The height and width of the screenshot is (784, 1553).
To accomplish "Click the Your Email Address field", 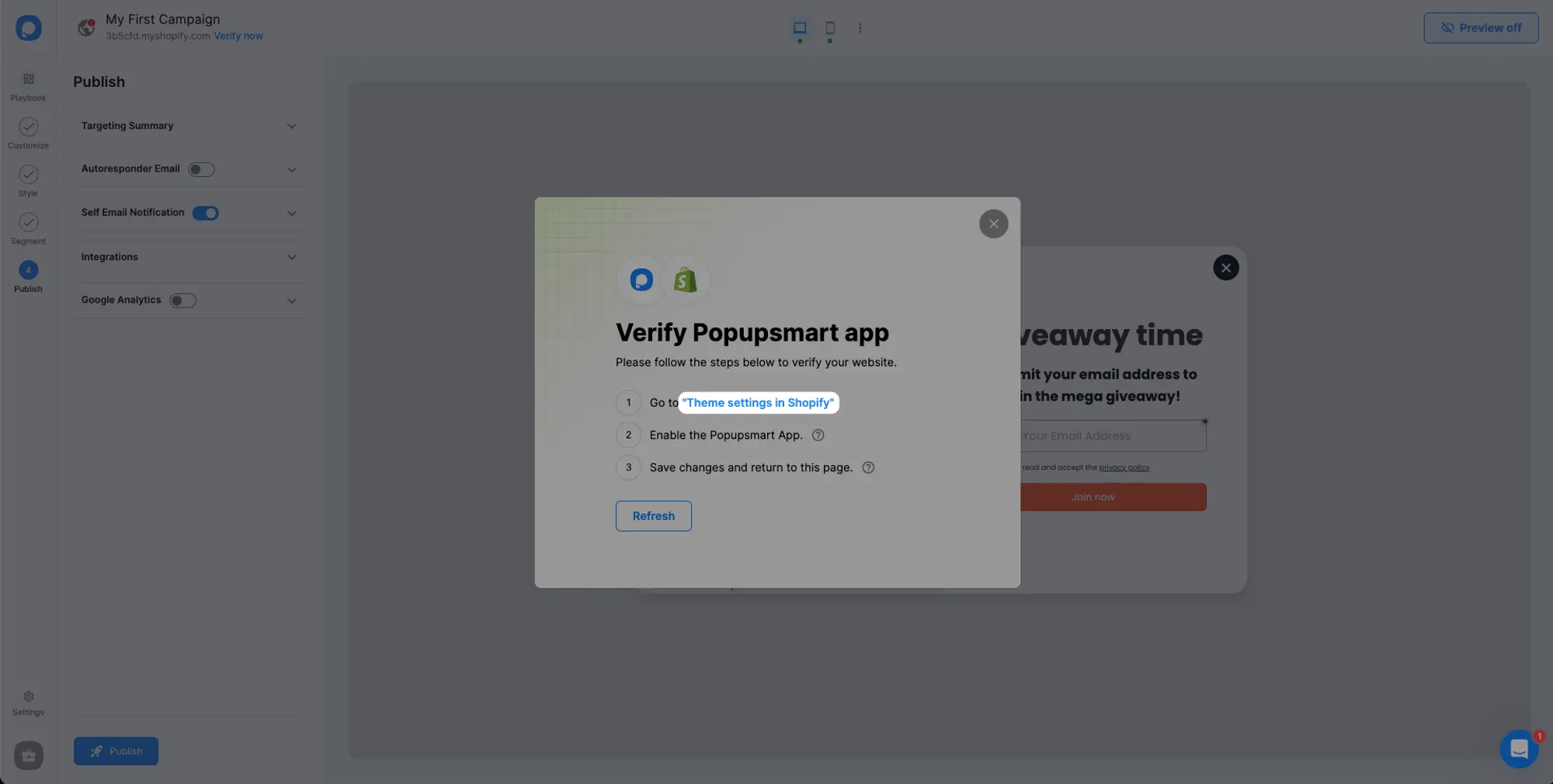I will (1113, 436).
